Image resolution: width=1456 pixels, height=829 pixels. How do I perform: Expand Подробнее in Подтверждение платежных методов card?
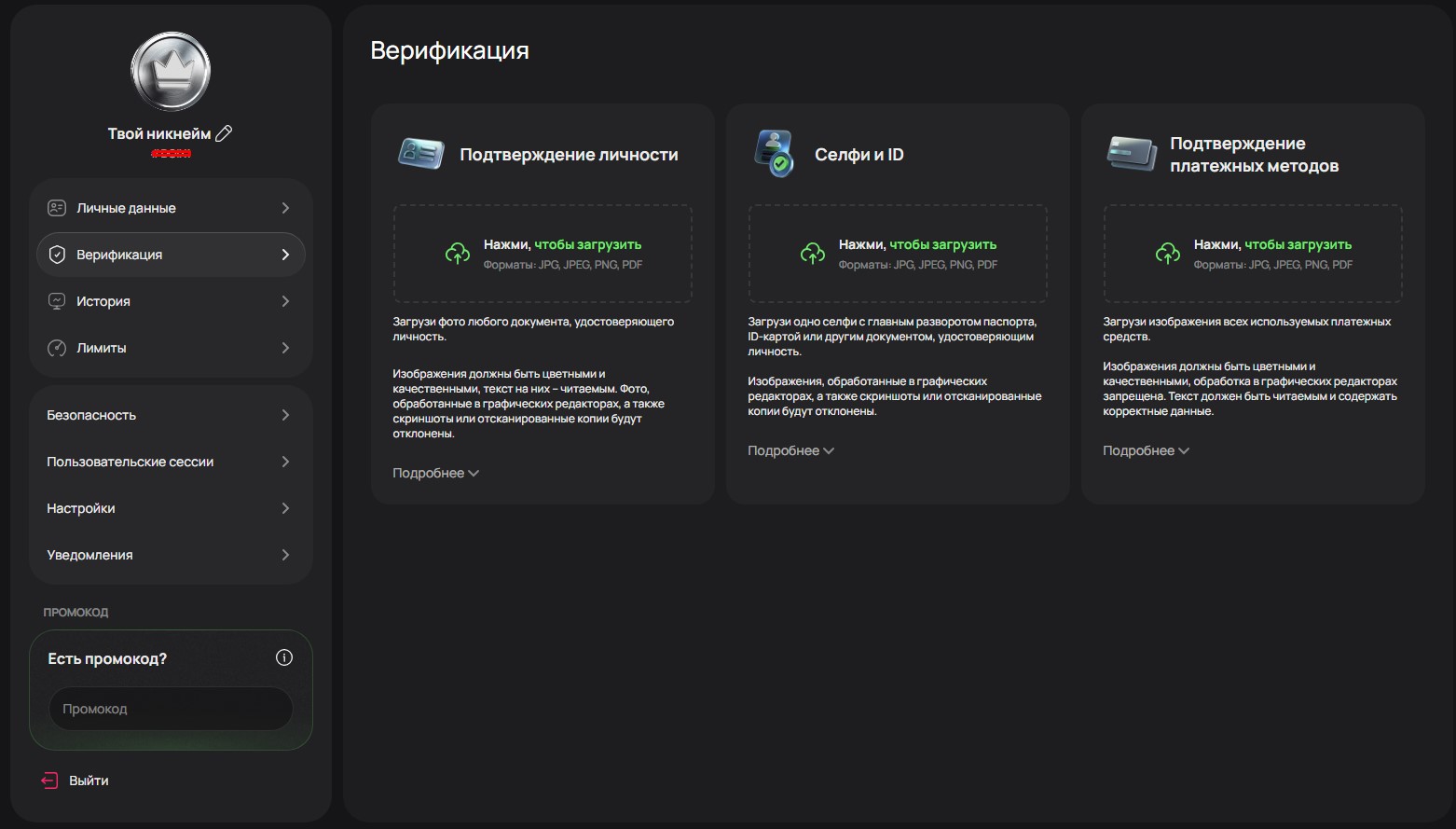[x=1146, y=449]
